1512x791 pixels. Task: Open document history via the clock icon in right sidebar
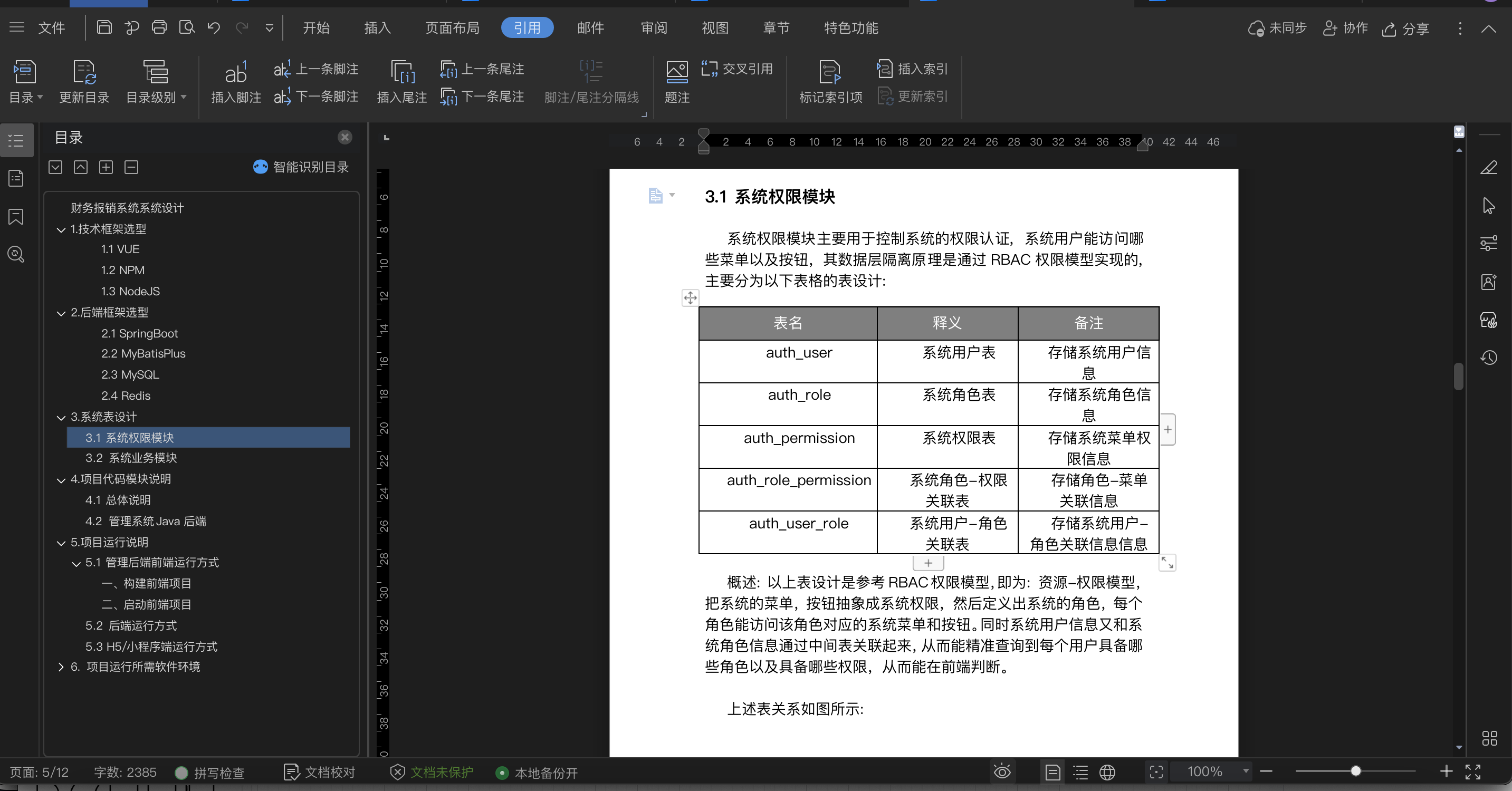(x=1489, y=358)
